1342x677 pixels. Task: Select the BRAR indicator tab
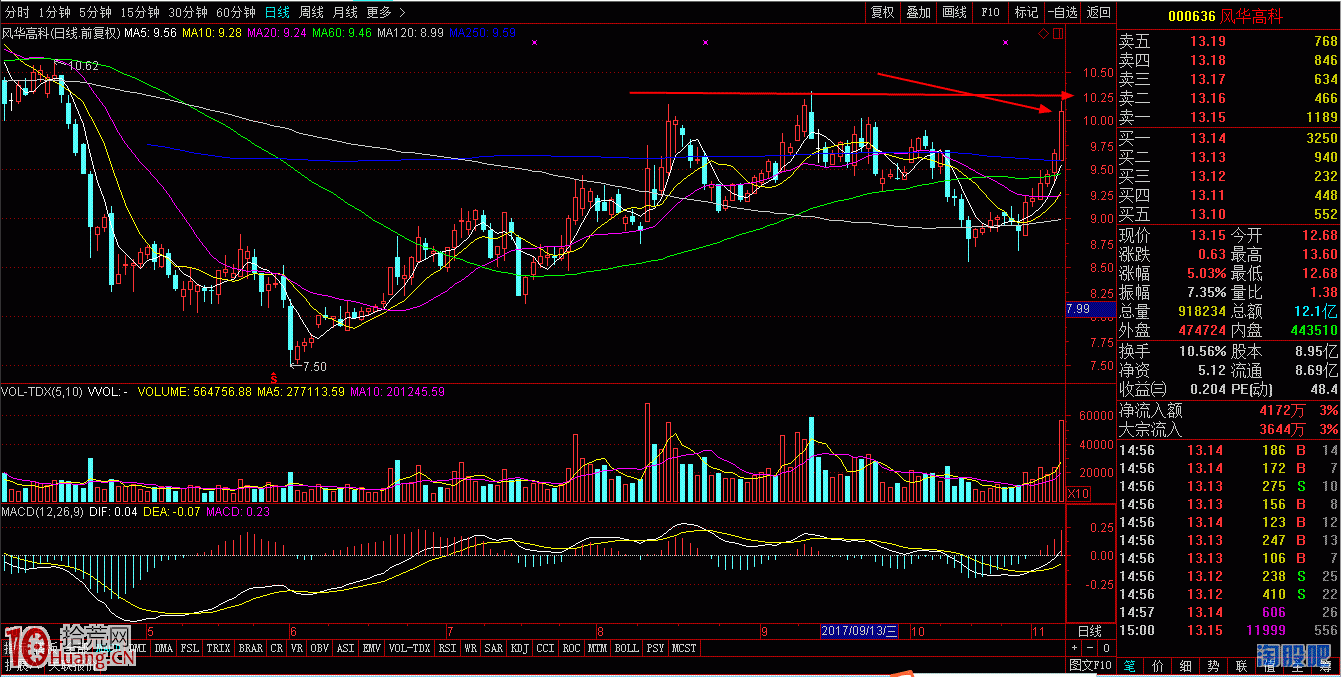pyautogui.click(x=251, y=648)
